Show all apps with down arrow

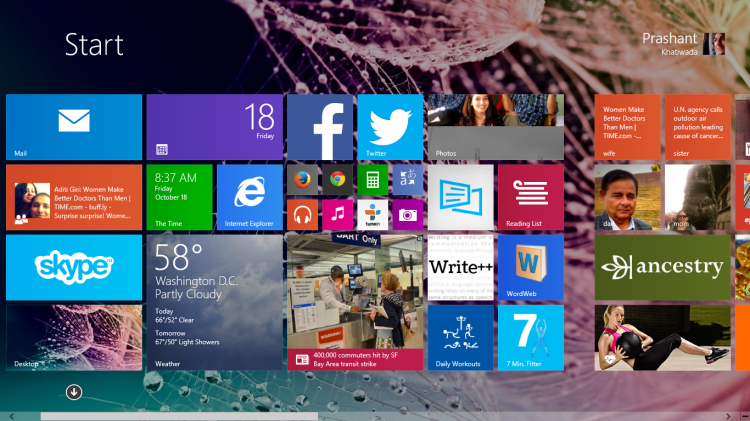(74, 392)
